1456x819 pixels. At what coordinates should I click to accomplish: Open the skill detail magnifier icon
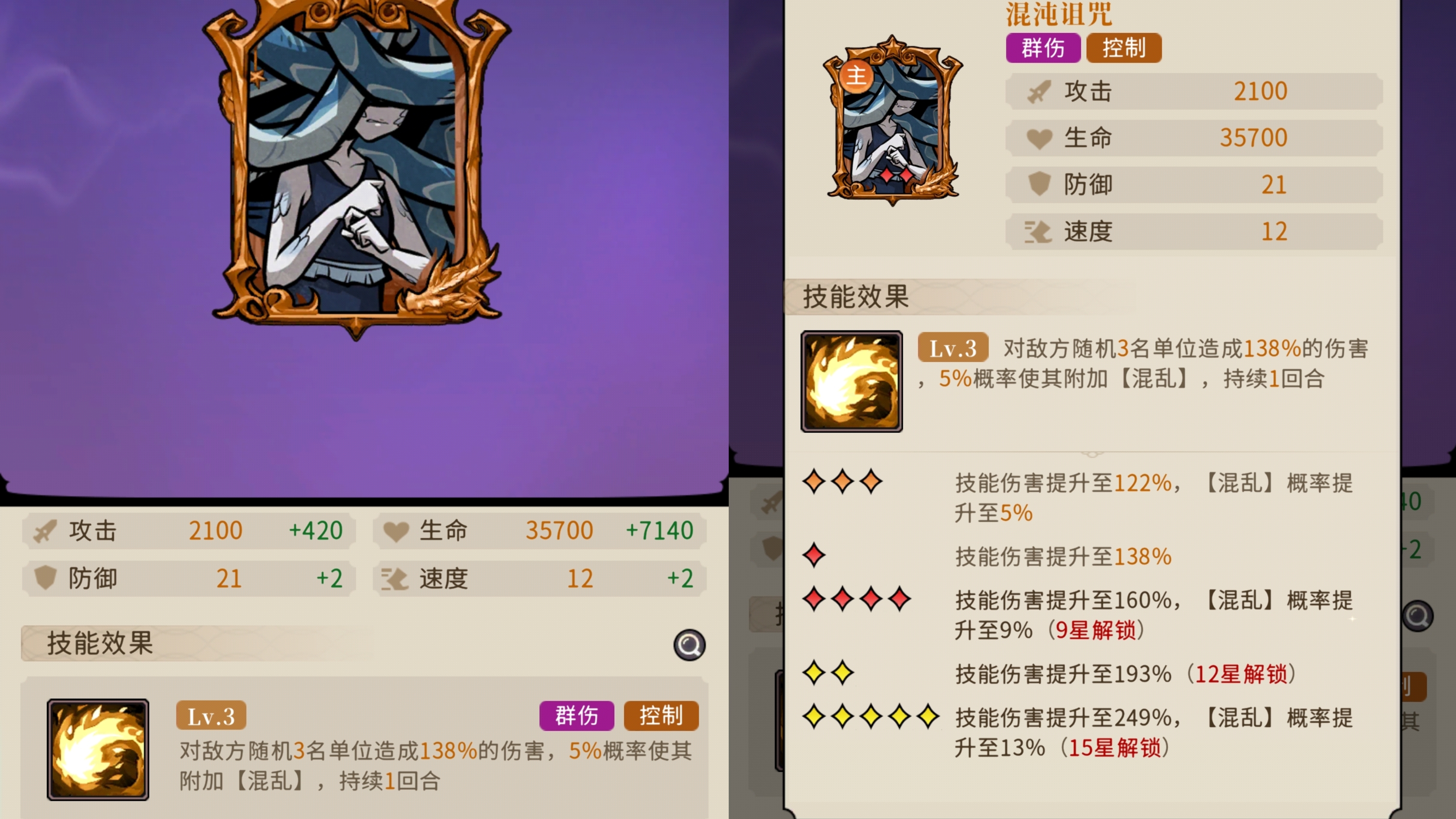[x=689, y=645]
